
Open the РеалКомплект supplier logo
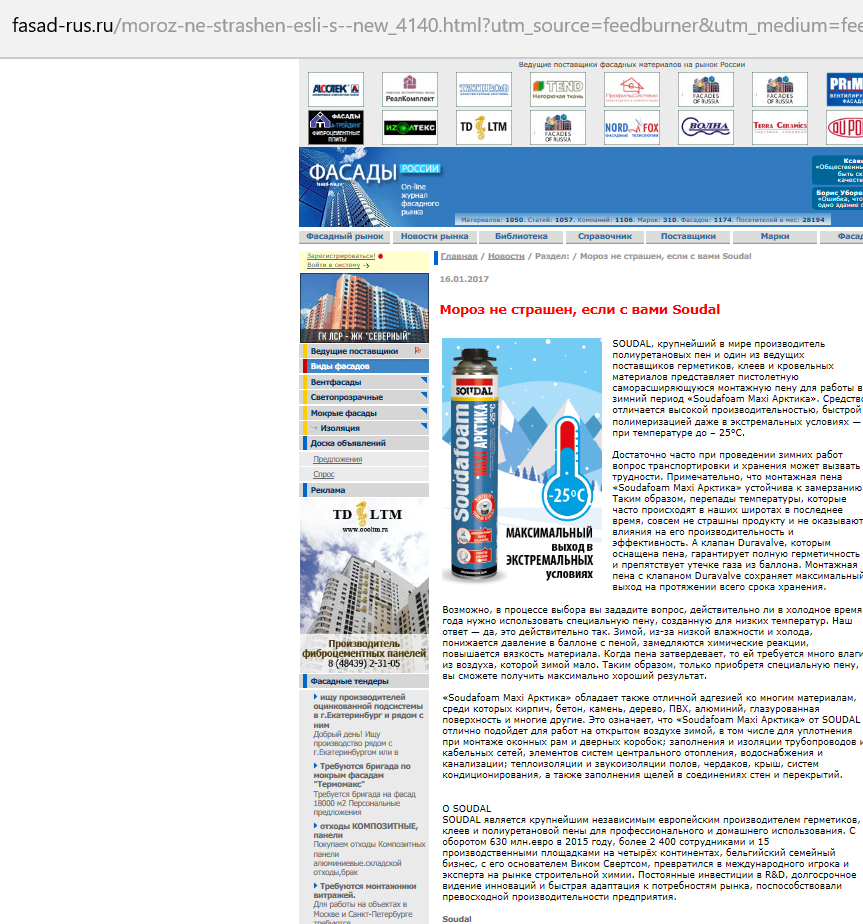(x=410, y=90)
